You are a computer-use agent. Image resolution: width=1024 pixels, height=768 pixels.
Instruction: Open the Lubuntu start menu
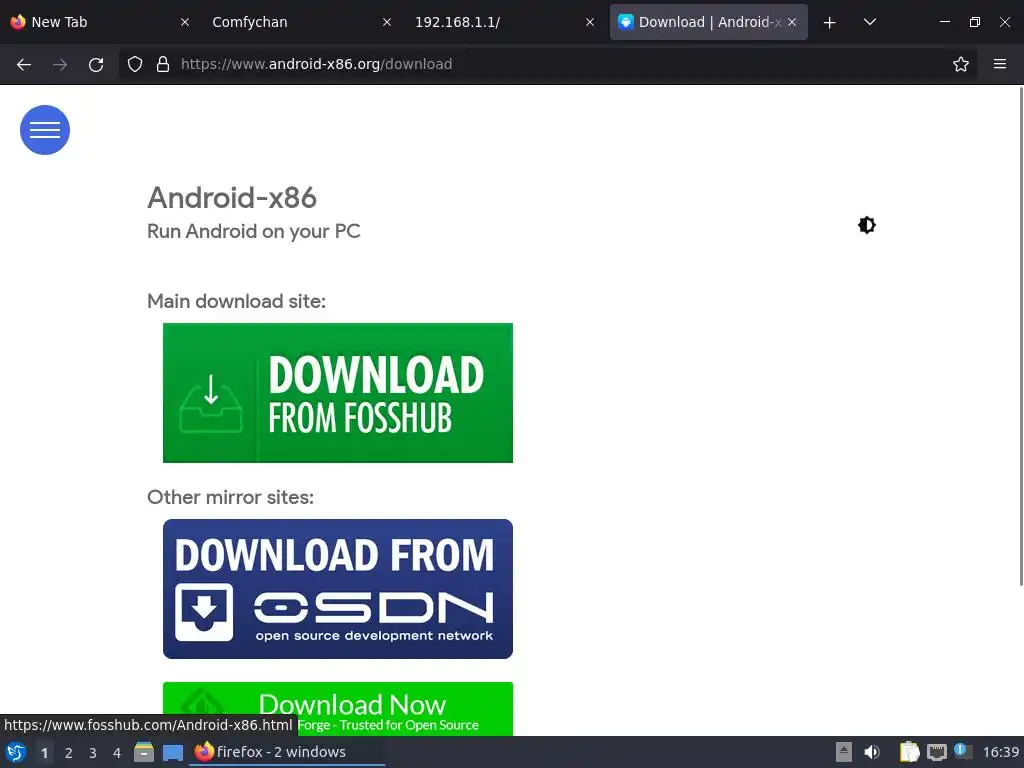pos(16,752)
